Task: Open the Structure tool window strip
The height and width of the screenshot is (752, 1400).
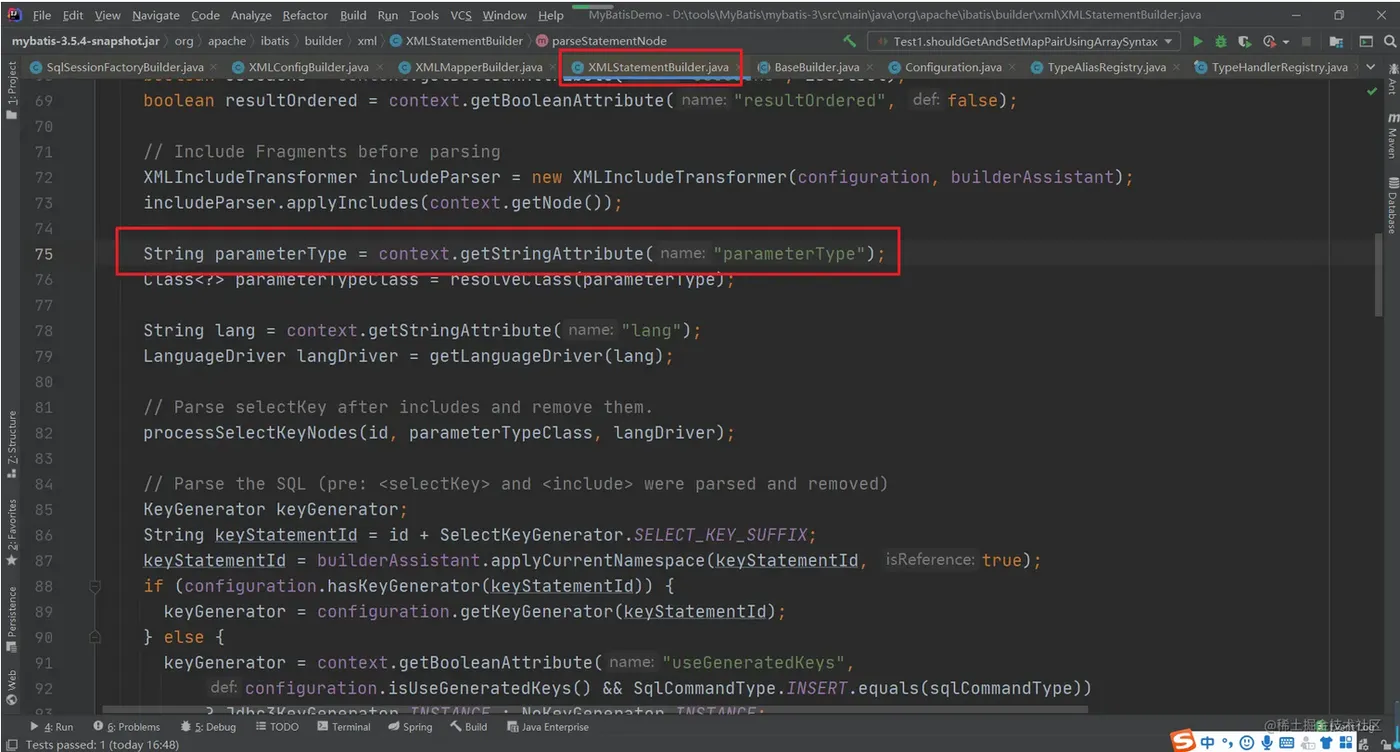Action: pyautogui.click(x=11, y=446)
